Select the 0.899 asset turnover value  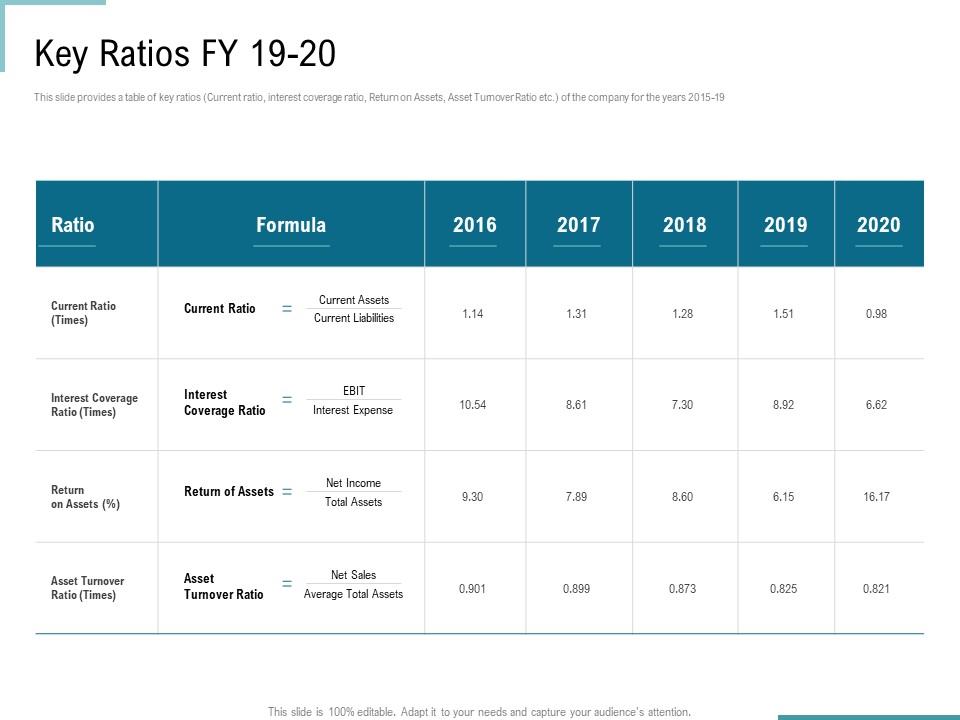pyautogui.click(x=576, y=588)
